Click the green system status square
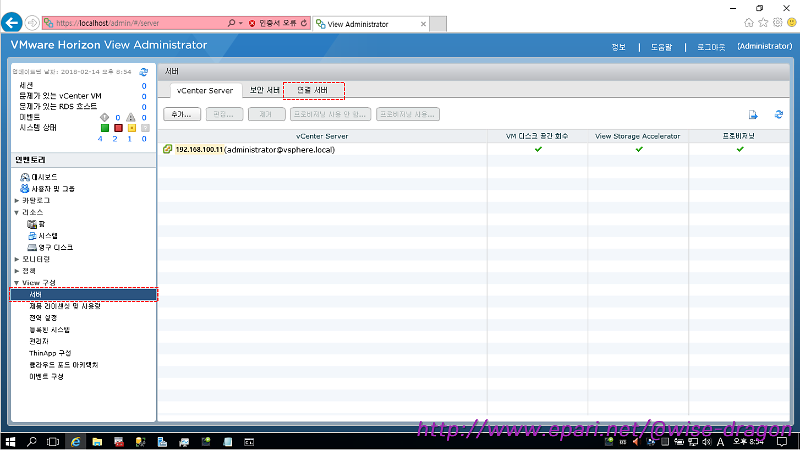The width and height of the screenshot is (800, 450). 105,128
